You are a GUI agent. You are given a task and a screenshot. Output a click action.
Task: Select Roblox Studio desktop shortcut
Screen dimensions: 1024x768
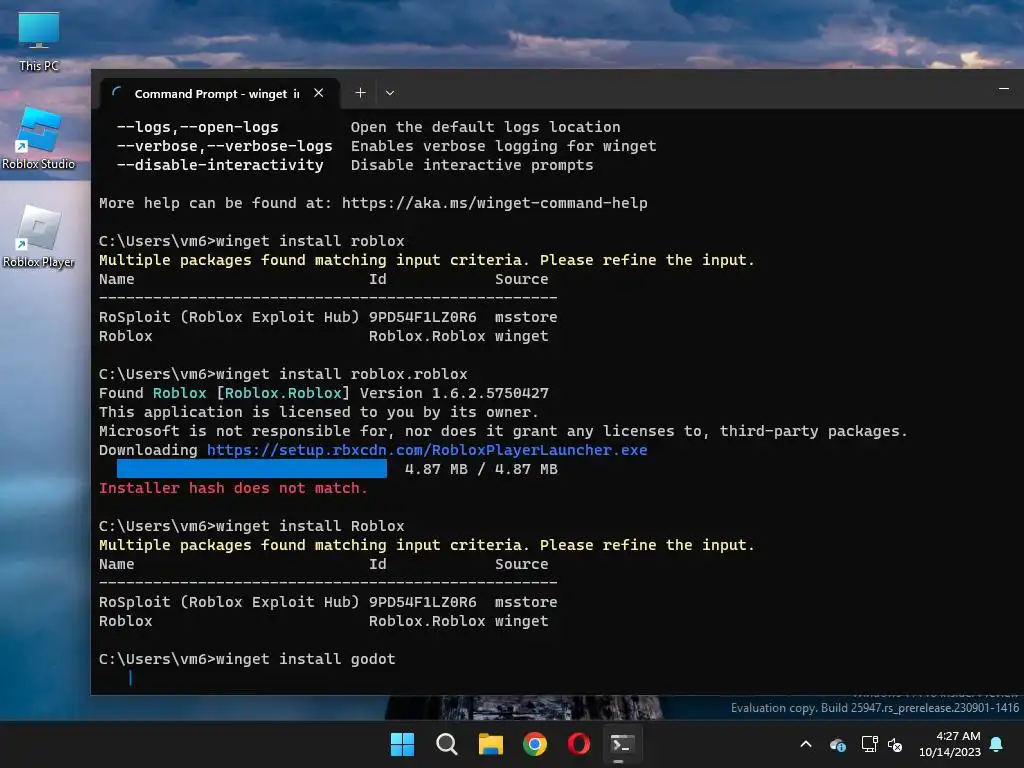pos(39,138)
